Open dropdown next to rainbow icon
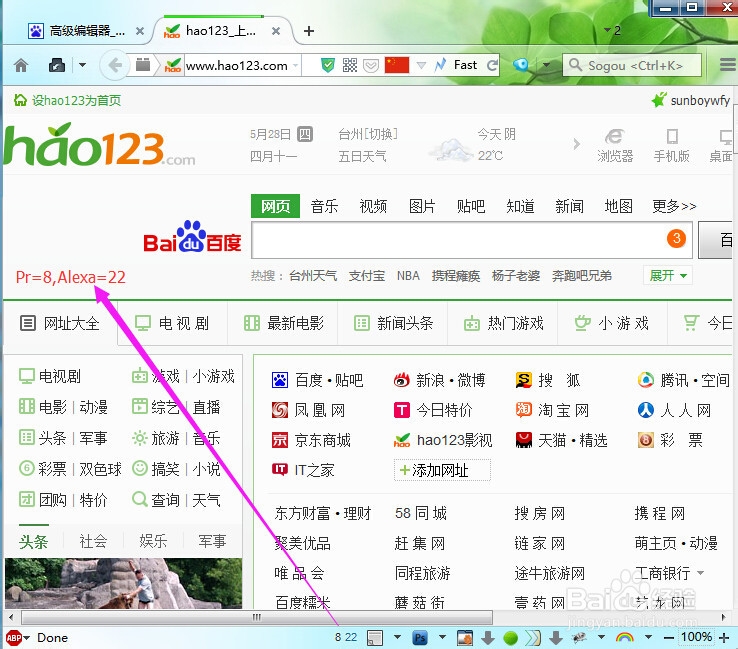Viewport: 738px width, 649px height. click(x=648, y=637)
